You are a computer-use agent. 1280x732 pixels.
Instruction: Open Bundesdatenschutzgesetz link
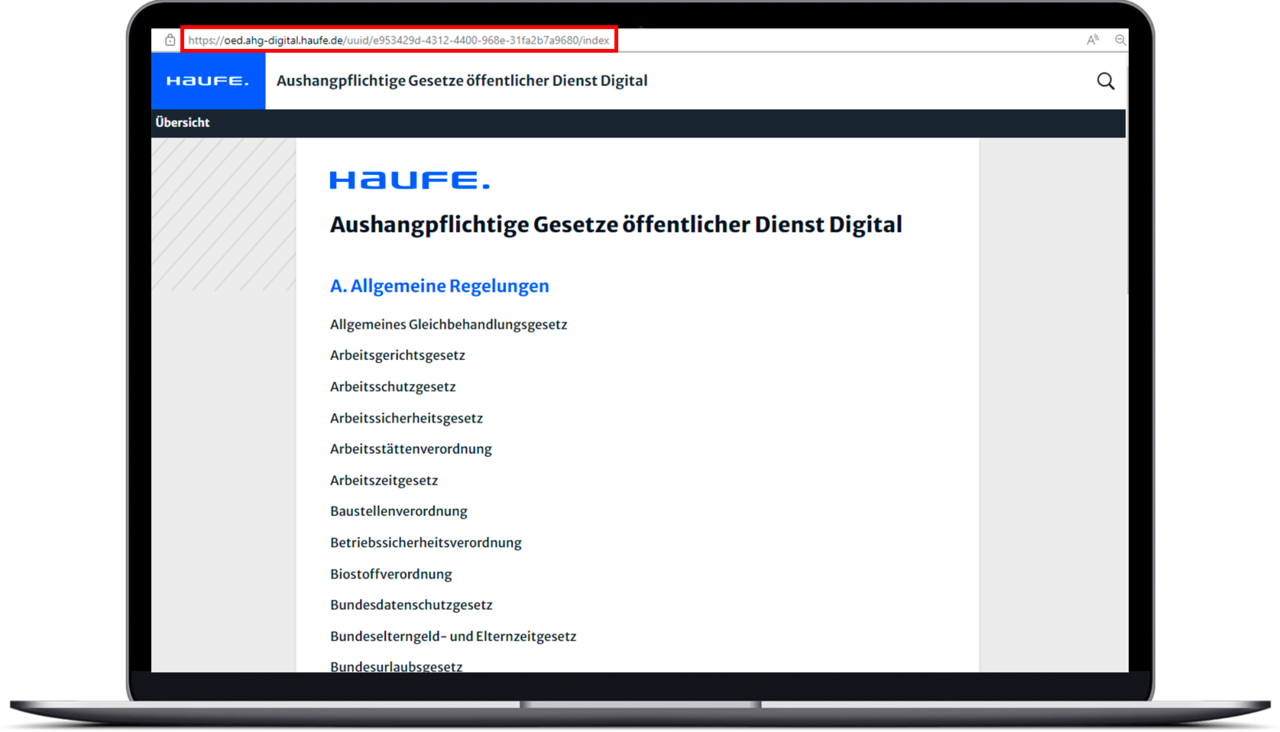tap(411, 605)
